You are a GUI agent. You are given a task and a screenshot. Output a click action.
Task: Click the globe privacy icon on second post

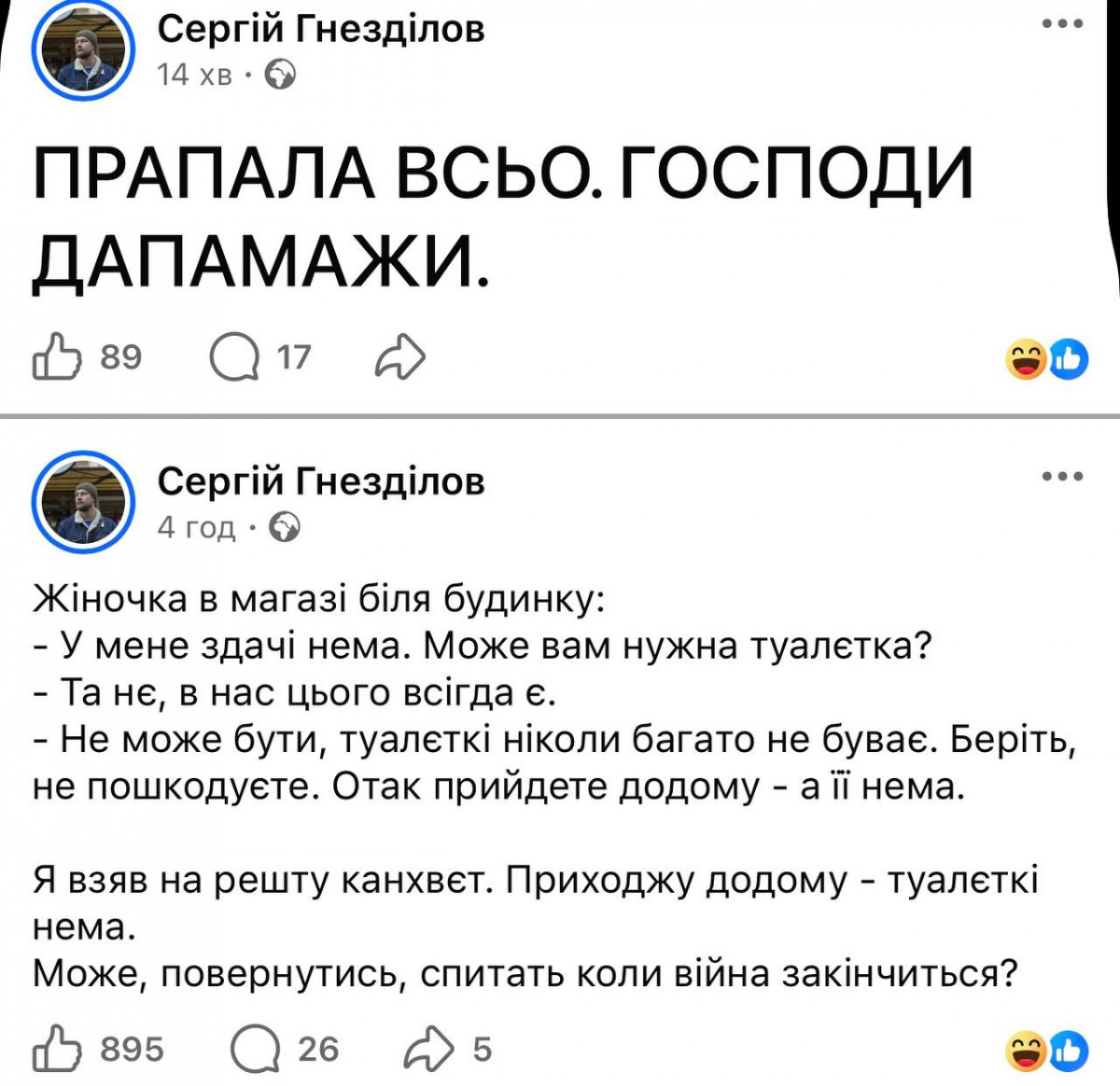pos(285,528)
